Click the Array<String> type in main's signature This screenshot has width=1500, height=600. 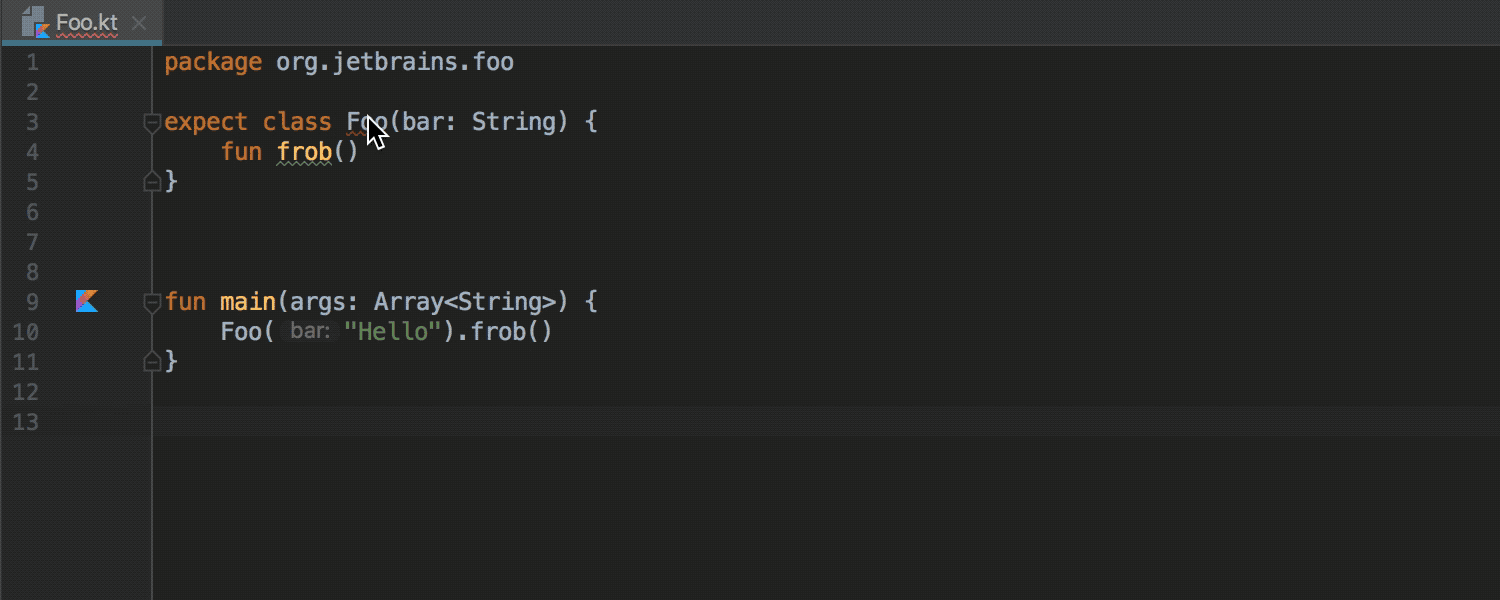click(x=464, y=302)
